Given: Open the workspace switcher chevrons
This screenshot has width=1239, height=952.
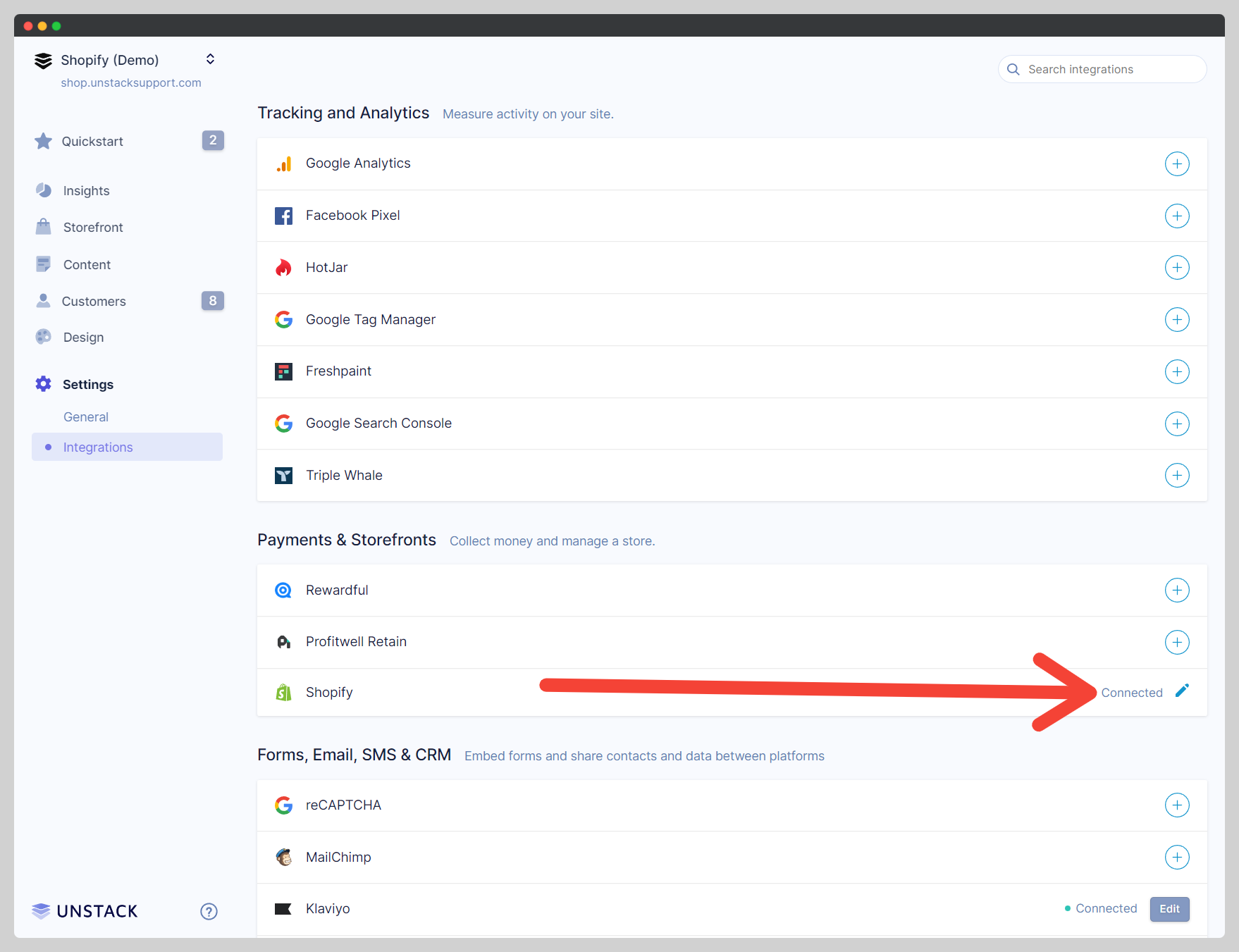Looking at the screenshot, I should coord(210,59).
